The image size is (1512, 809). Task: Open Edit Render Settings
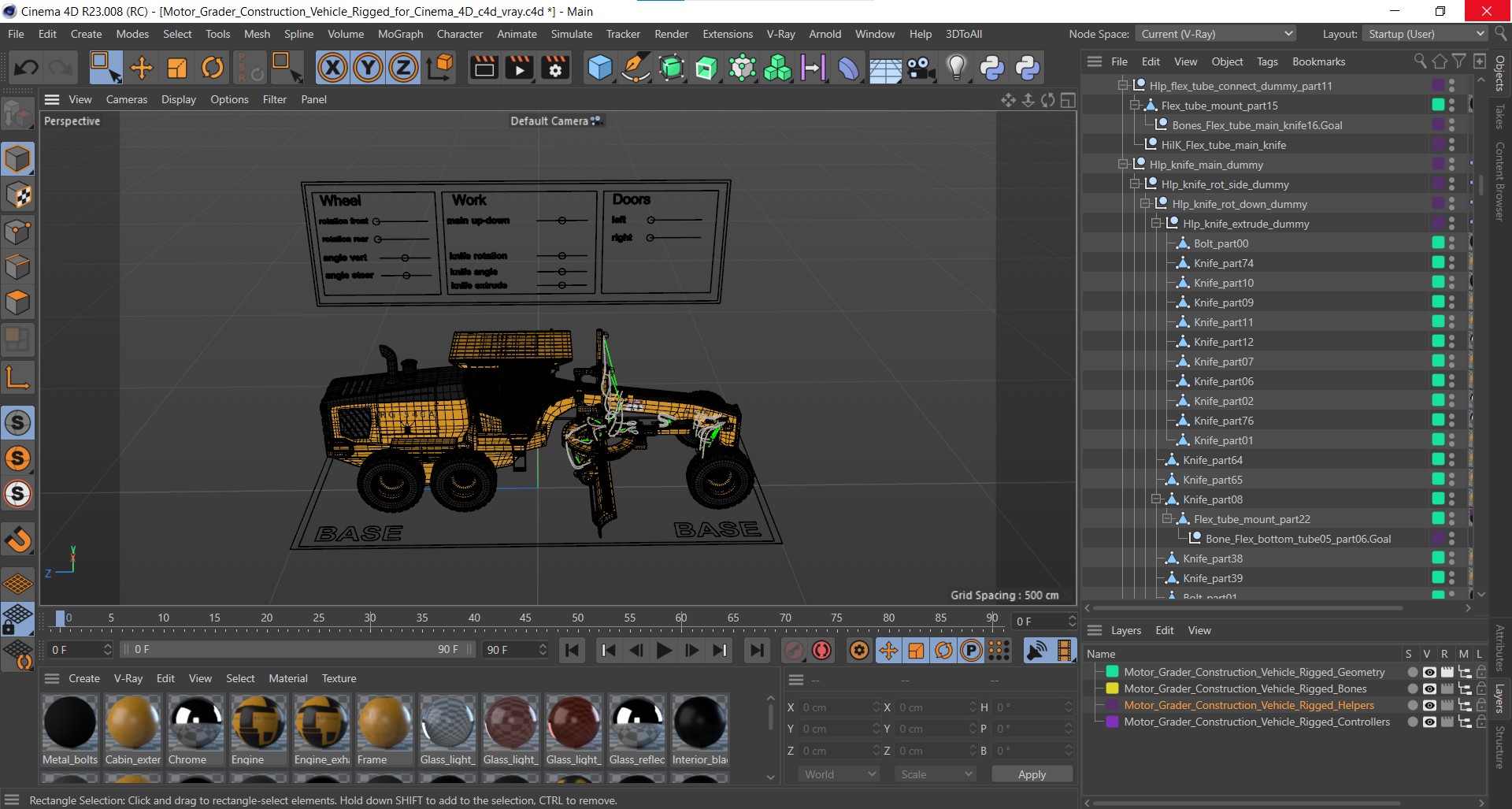pyautogui.click(x=555, y=68)
